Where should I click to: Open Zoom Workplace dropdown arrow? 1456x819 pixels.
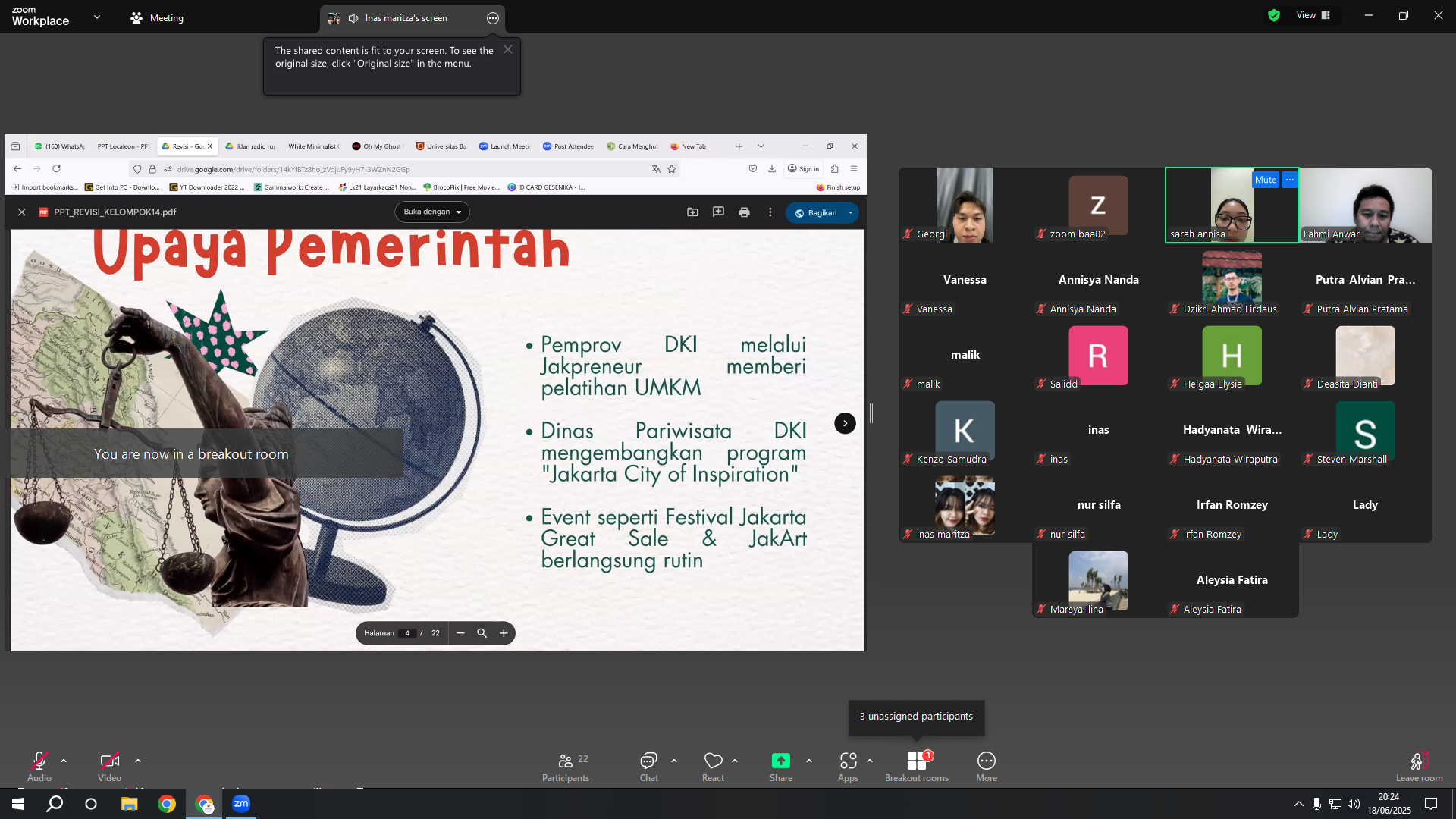click(97, 17)
